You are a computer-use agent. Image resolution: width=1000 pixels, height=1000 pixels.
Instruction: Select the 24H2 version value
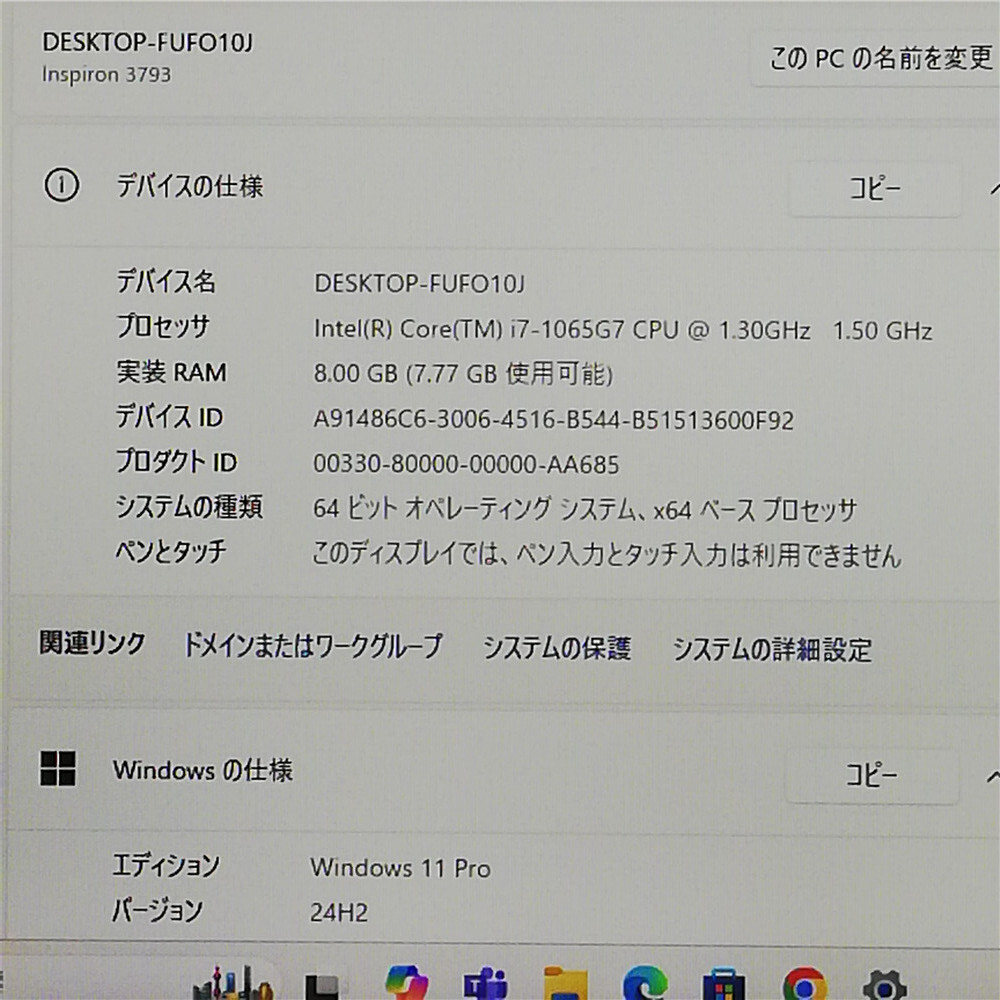(339, 913)
